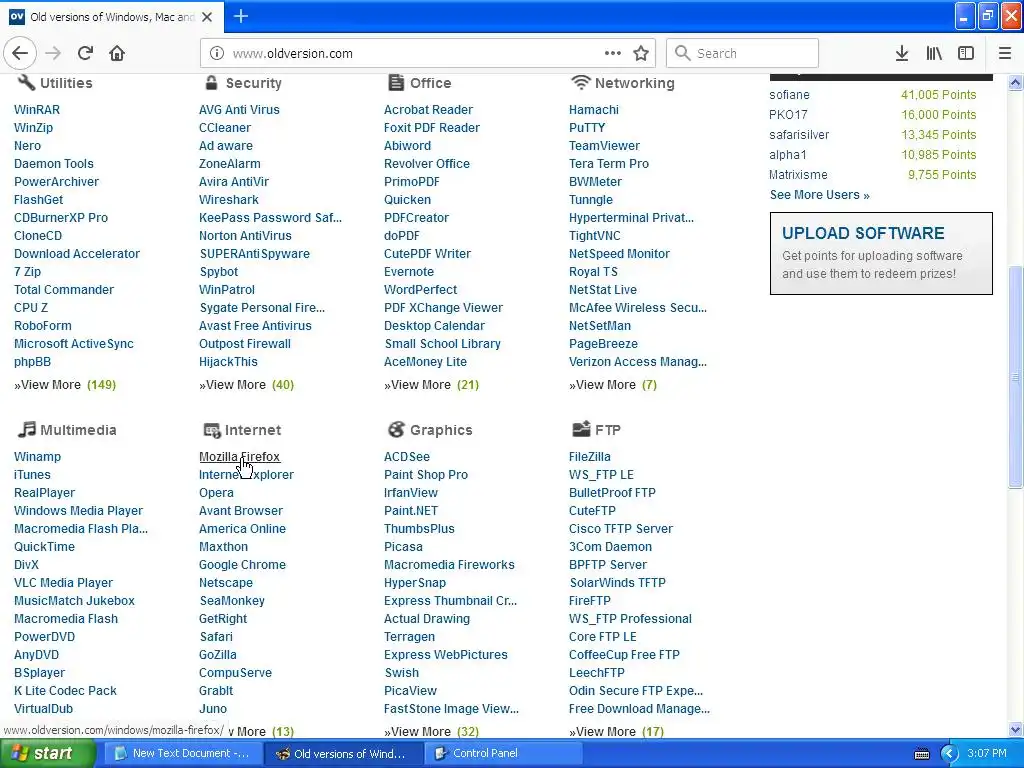1024x768 pixels.
Task: Click the Networking wifi icon
Action: 580,82
